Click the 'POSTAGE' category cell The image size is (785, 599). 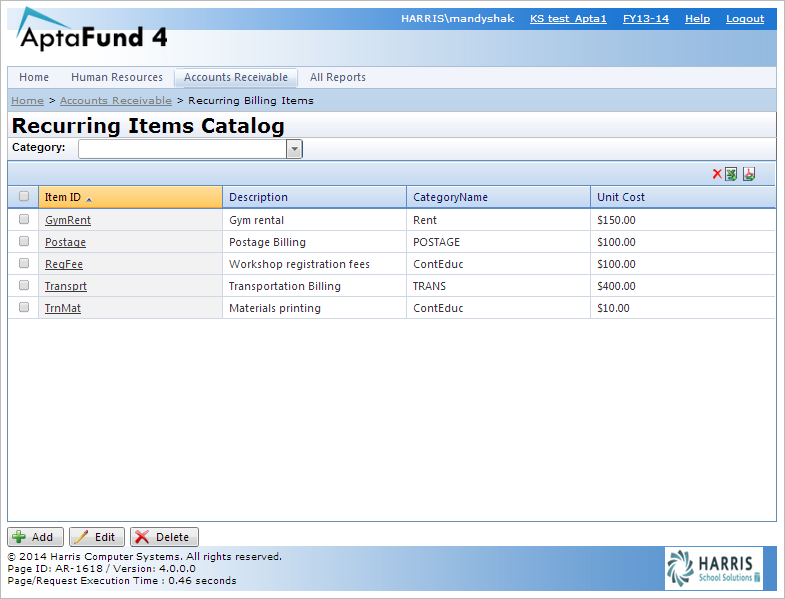498,242
